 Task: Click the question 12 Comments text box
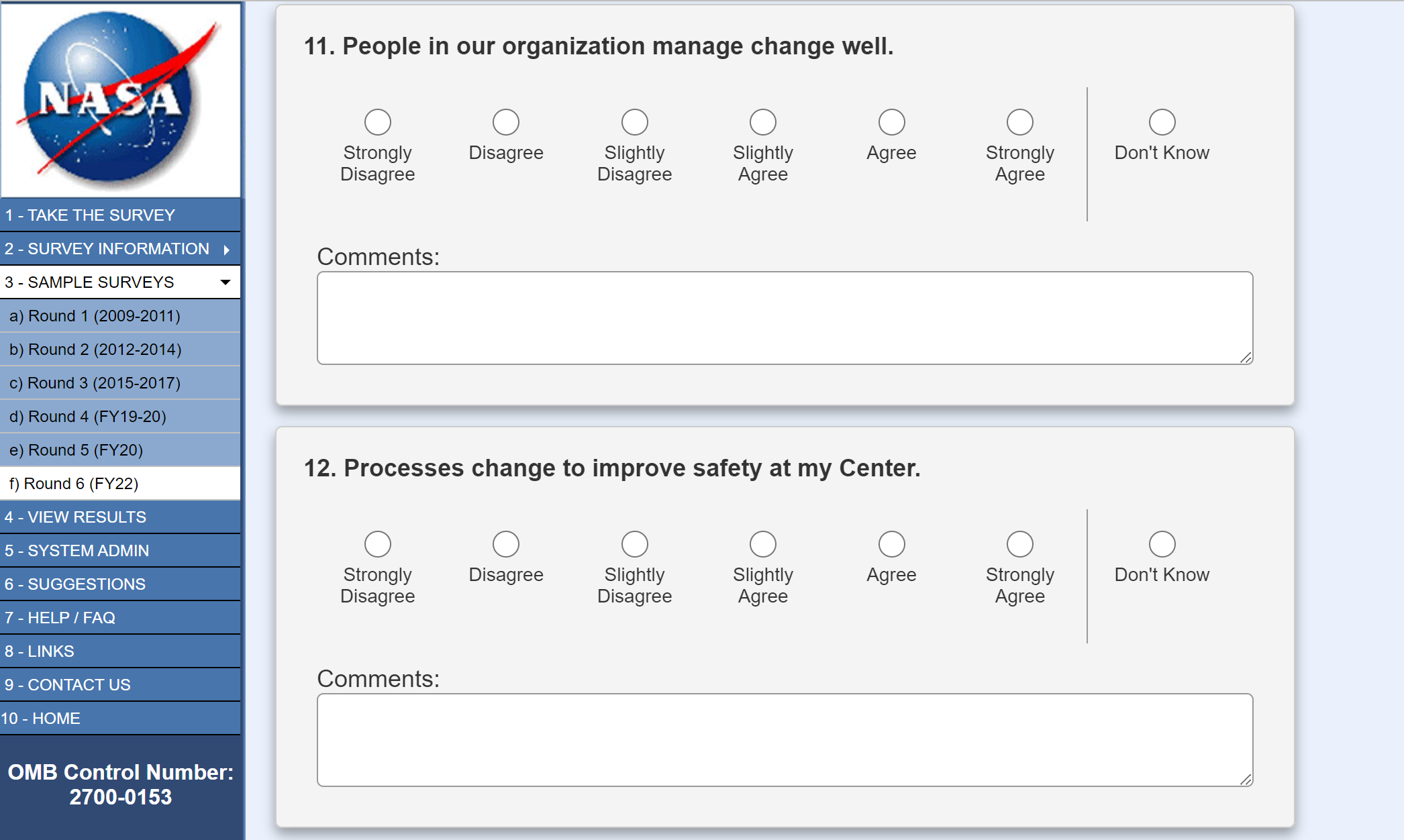pyautogui.click(x=785, y=740)
